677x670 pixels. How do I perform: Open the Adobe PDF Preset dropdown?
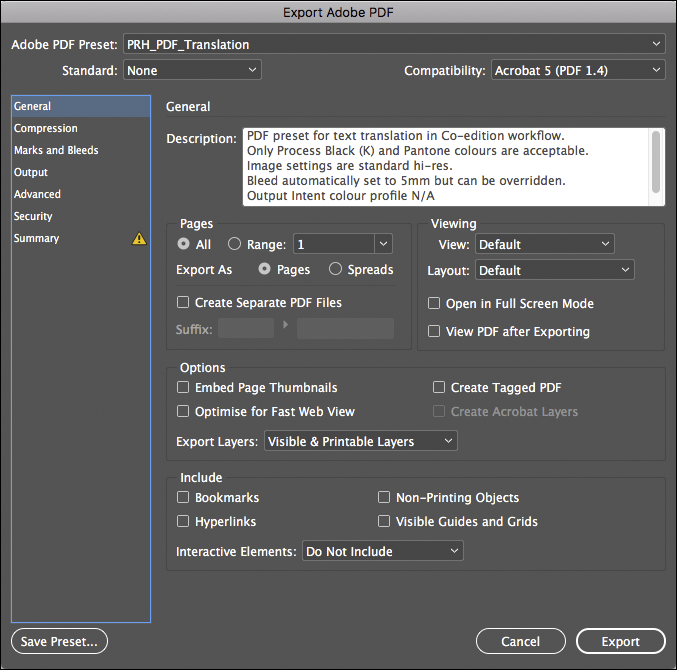tap(394, 44)
